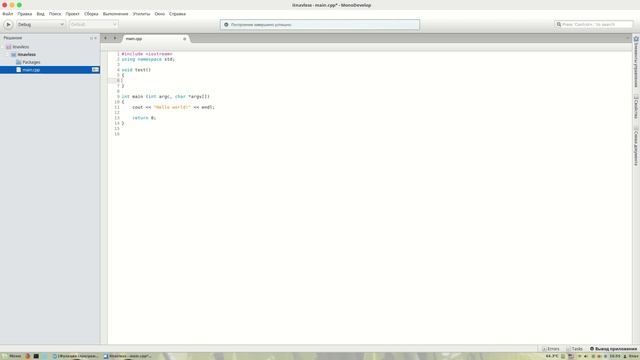Click the '#include <iostream>' line

(147, 54)
